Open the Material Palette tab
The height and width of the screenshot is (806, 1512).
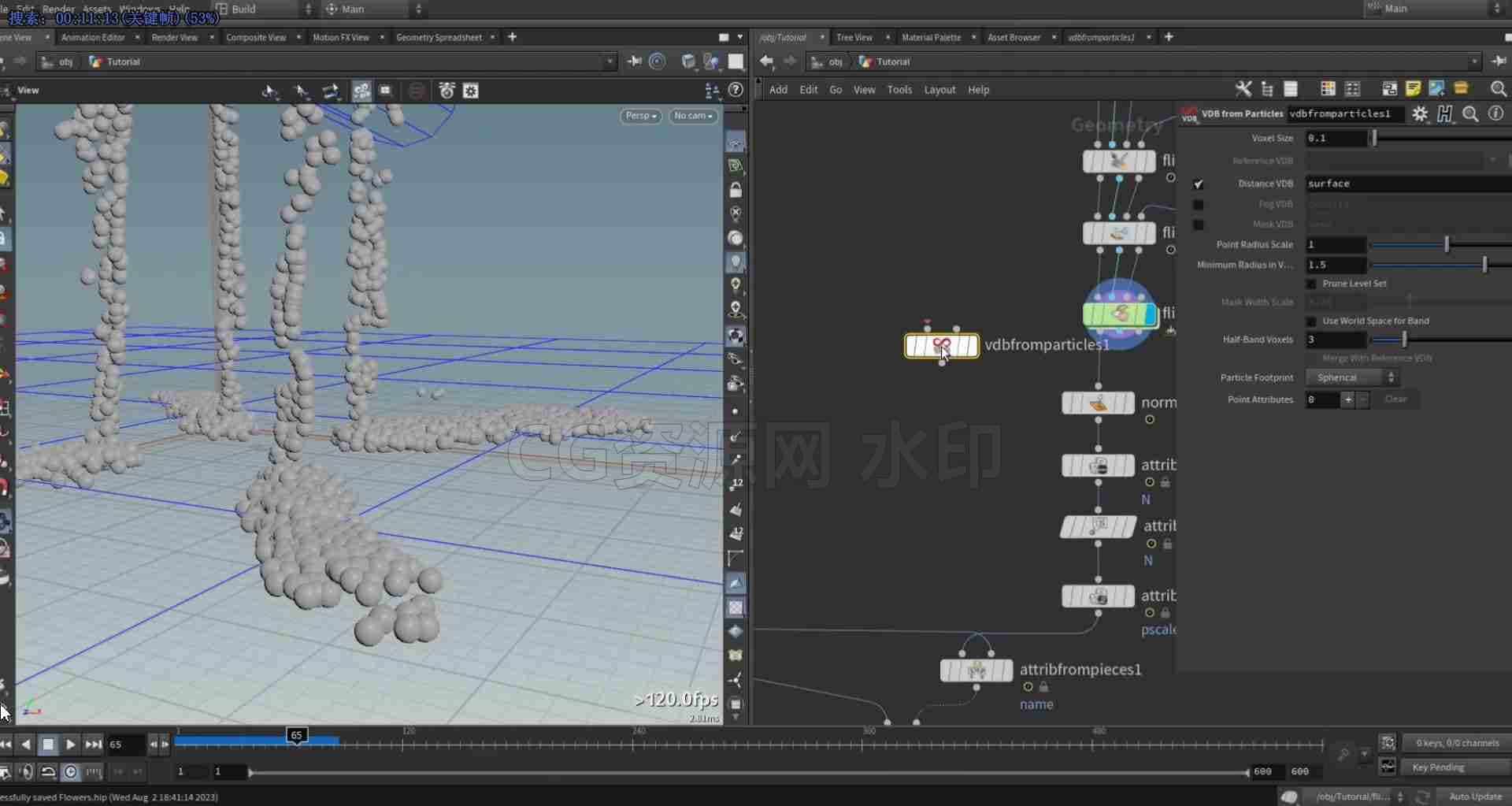(x=931, y=37)
